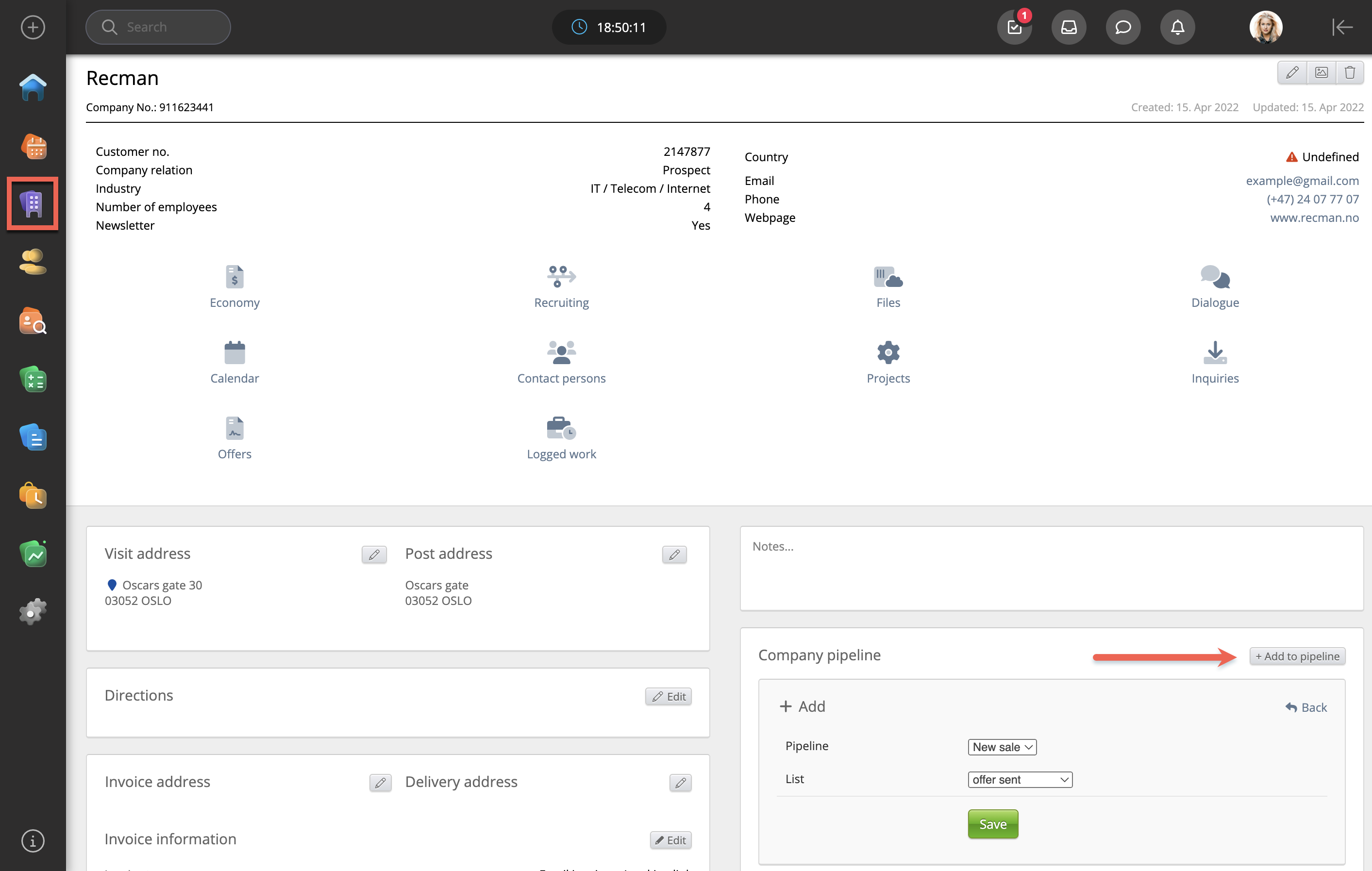
Task: Edit the Visit address pencil icon
Action: point(374,554)
